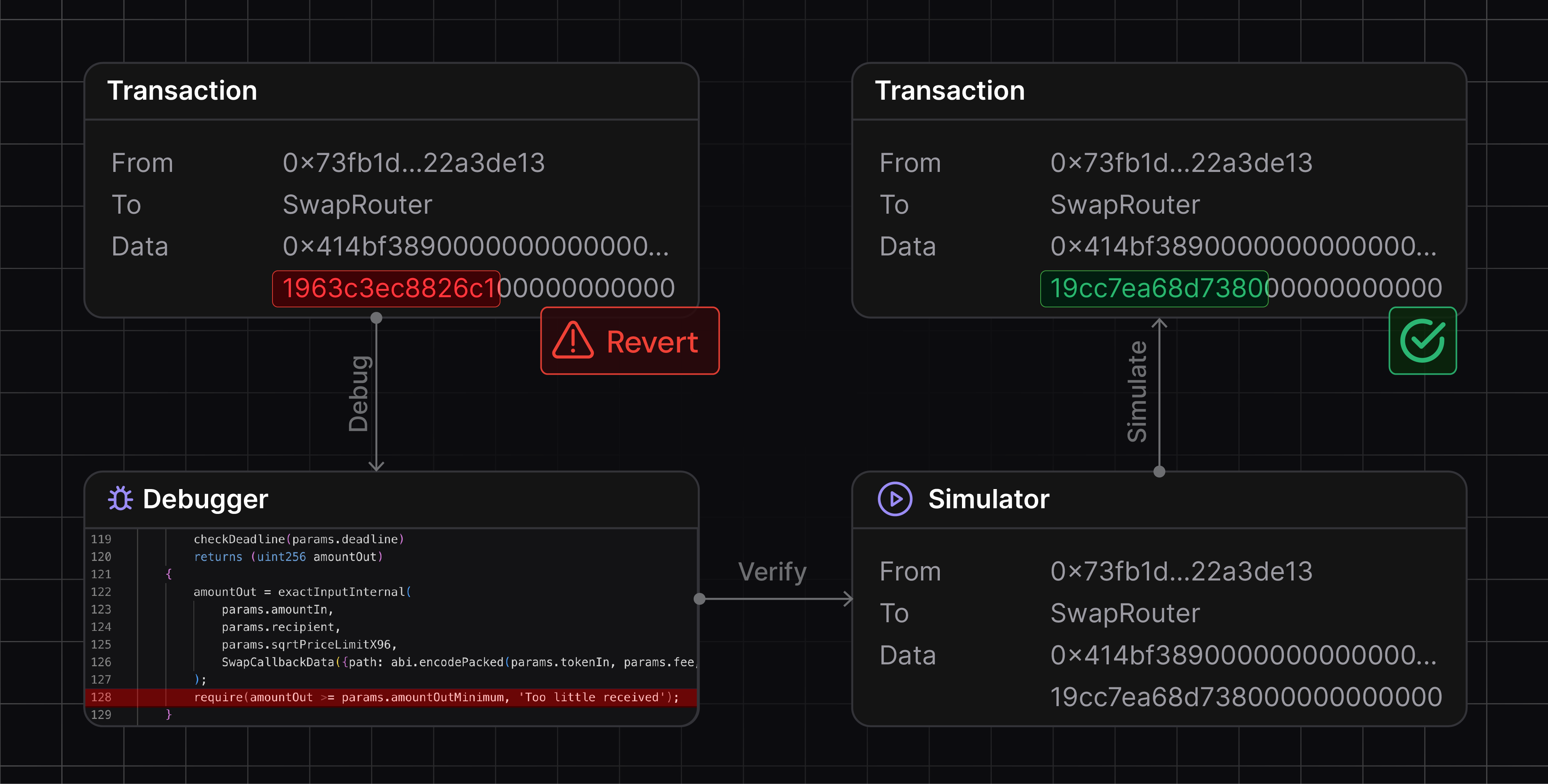Screen dimensions: 1548x784
Task: Click line 120 returns uint256 amountOut
Action: point(288,557)
